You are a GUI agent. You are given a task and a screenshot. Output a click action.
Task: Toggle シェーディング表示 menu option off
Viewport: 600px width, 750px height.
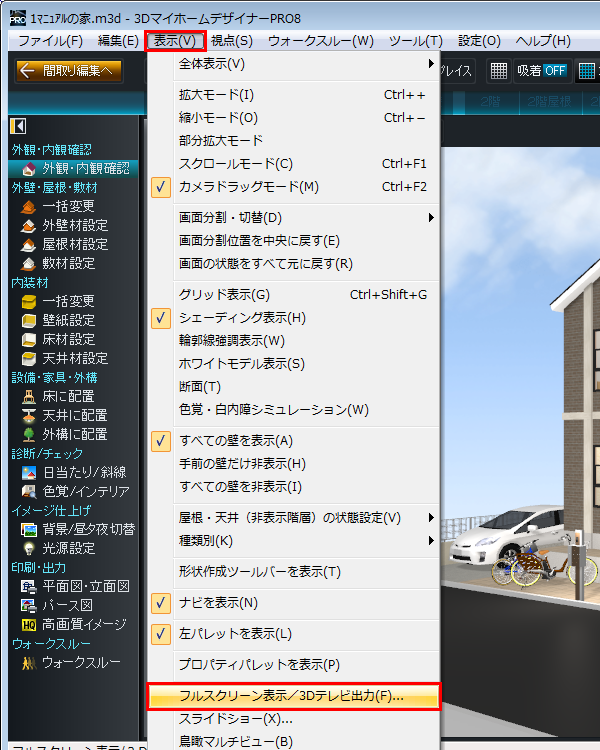(242, 317)
